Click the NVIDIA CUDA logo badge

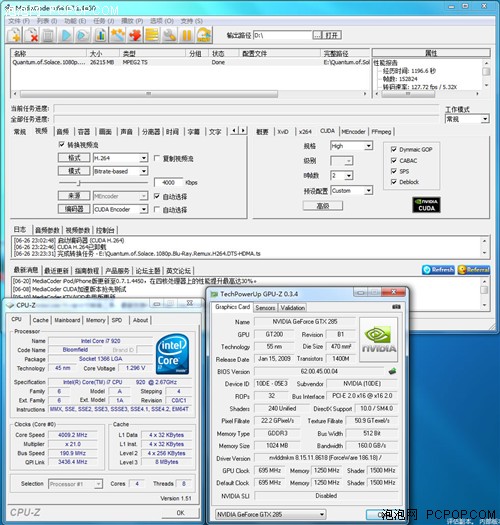[x=426, y=205]
